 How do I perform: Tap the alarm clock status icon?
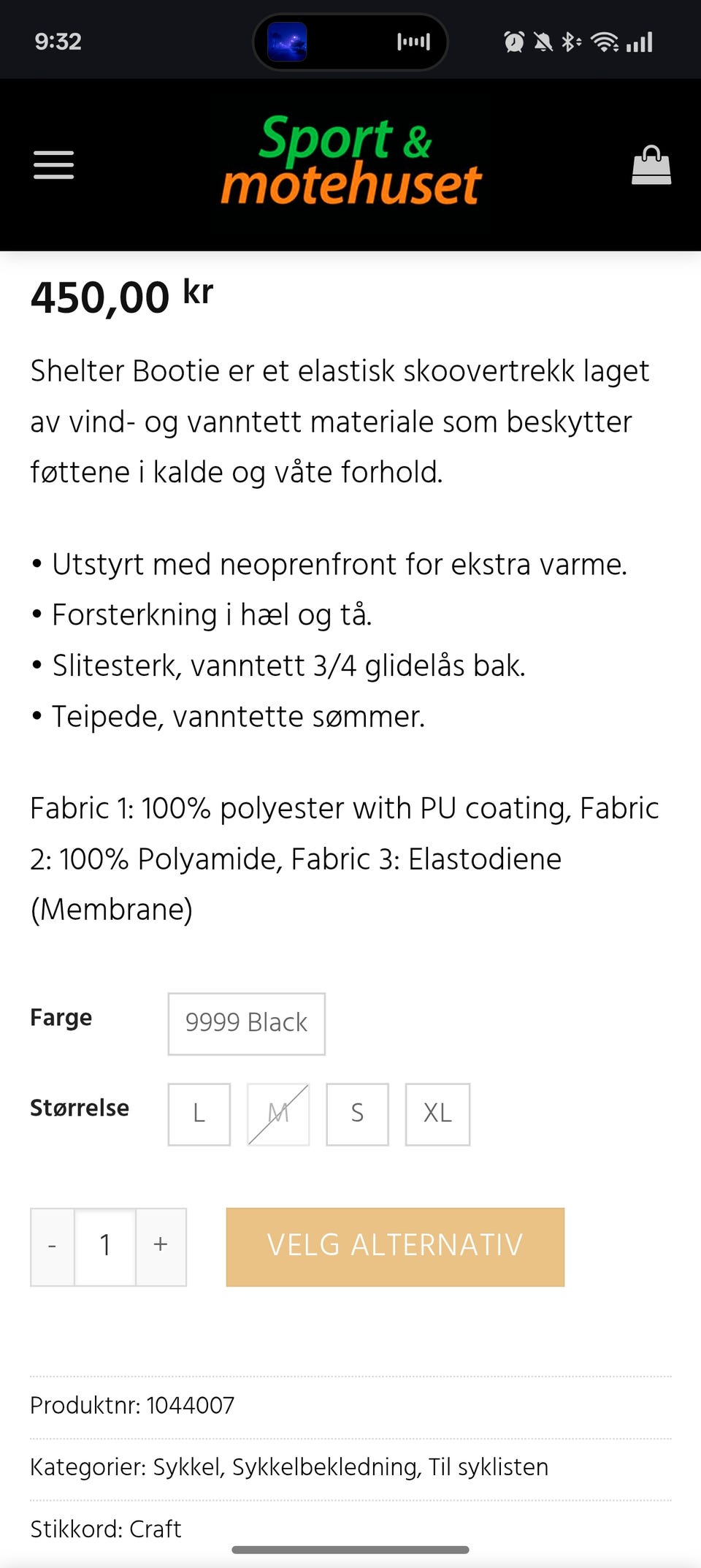point(515,42)
